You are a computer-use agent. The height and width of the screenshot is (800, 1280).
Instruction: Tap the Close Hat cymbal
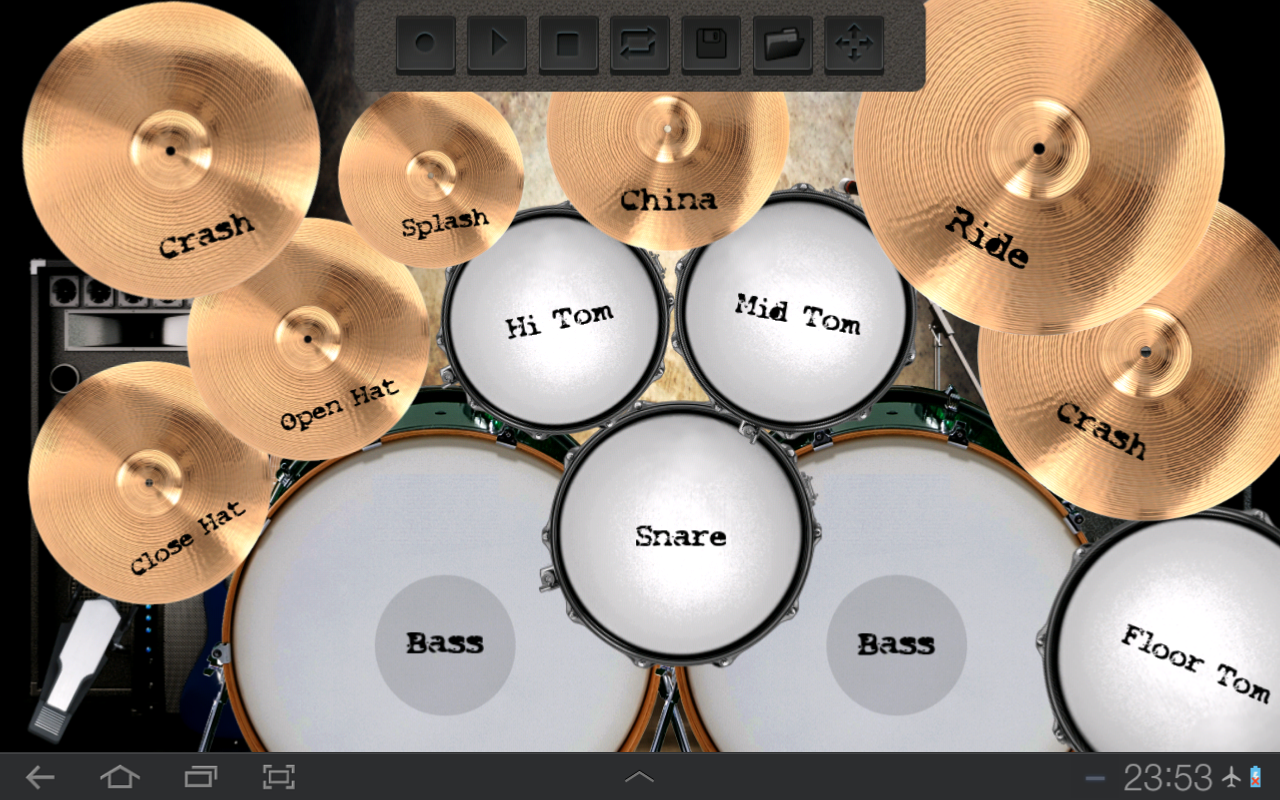pos(150,482)
